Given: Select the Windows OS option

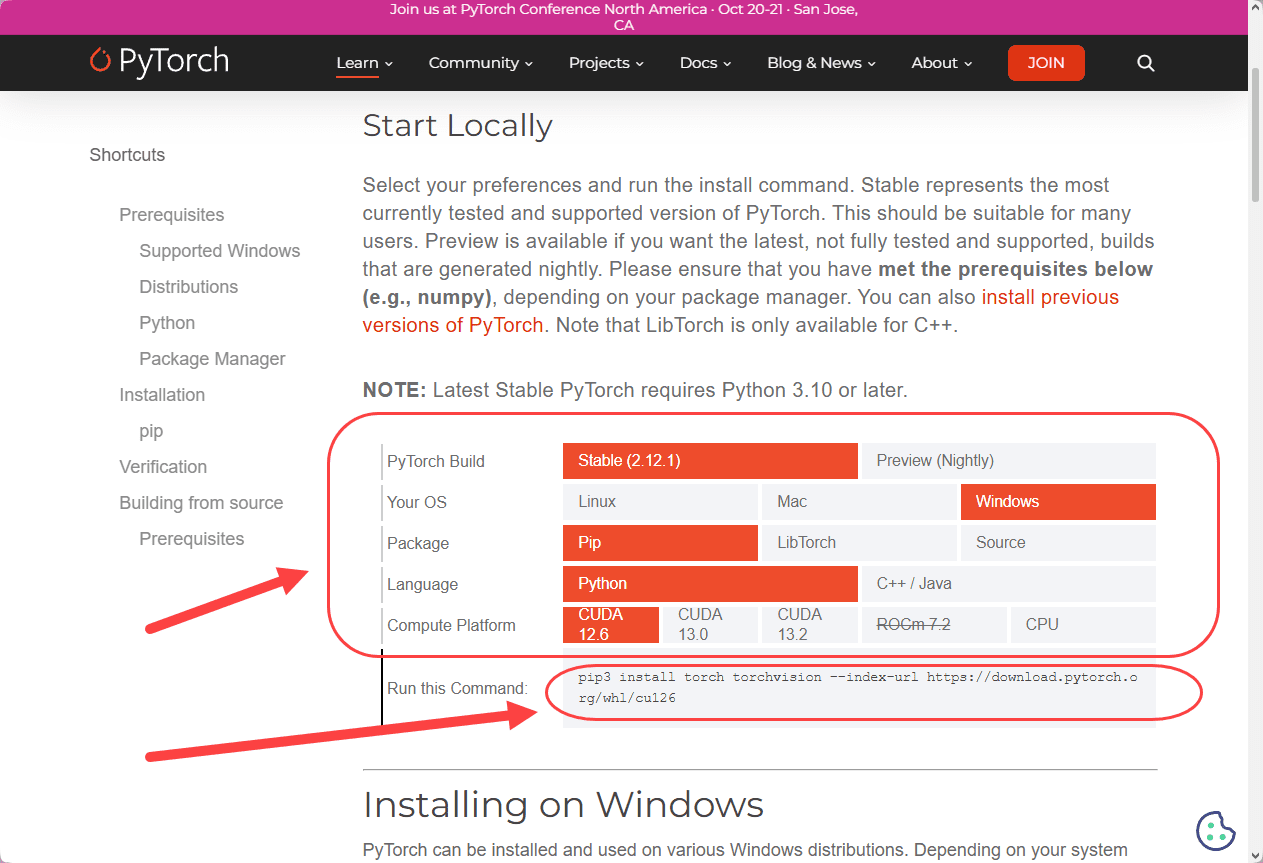Looking at the screenshot, I should [1058, 502].
